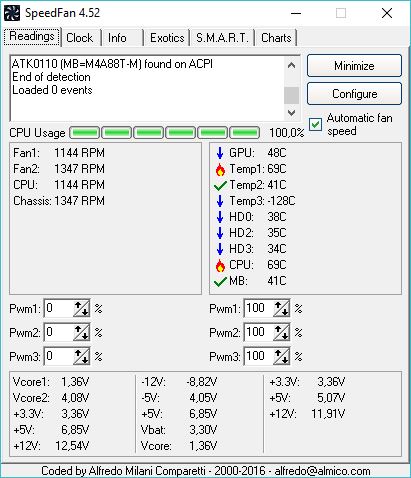Open the Charts tab
Image resolution: width=411 pixels, height=478 pixels.
[x=276, y=38]
